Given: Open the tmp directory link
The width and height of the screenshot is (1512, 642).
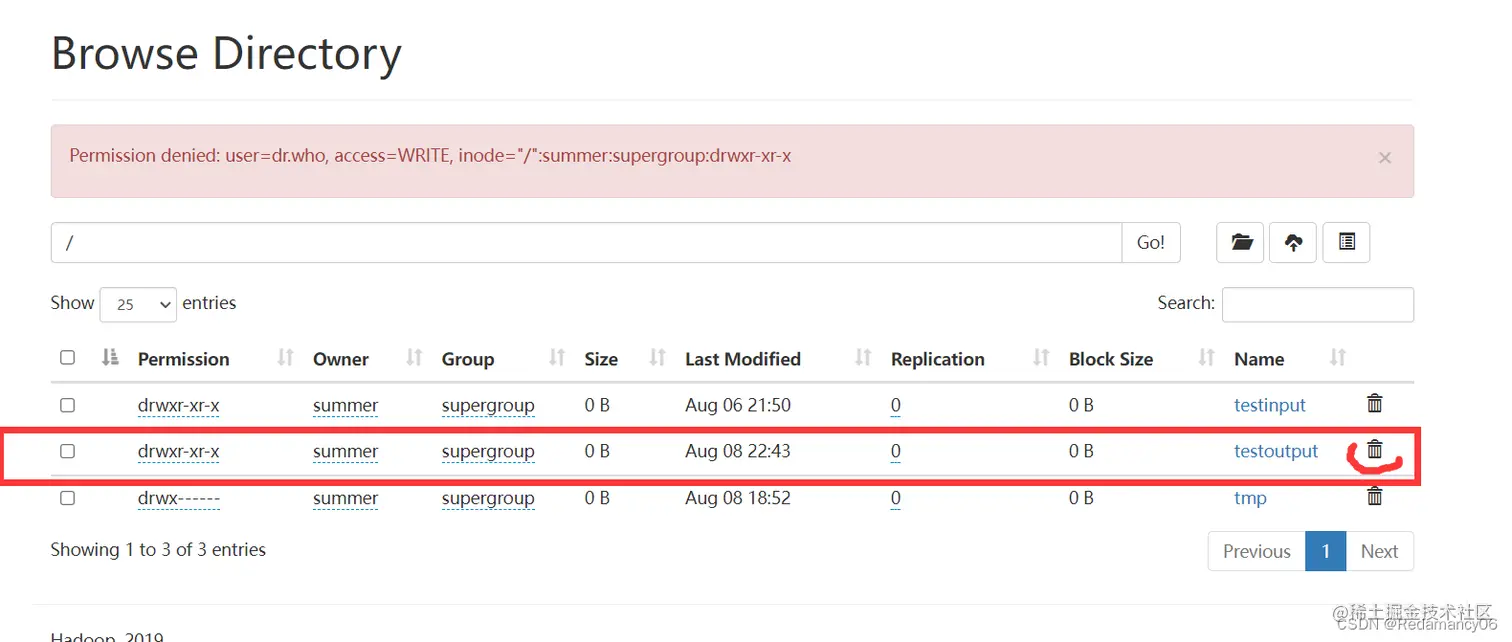Looking at the screenshot, I should pos(1250,498).
